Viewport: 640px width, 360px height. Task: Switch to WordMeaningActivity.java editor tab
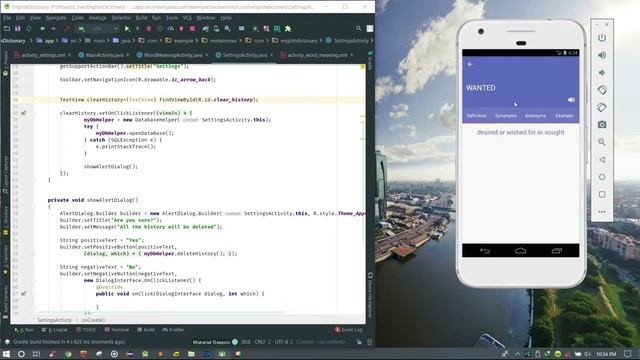tap(173, 55)
